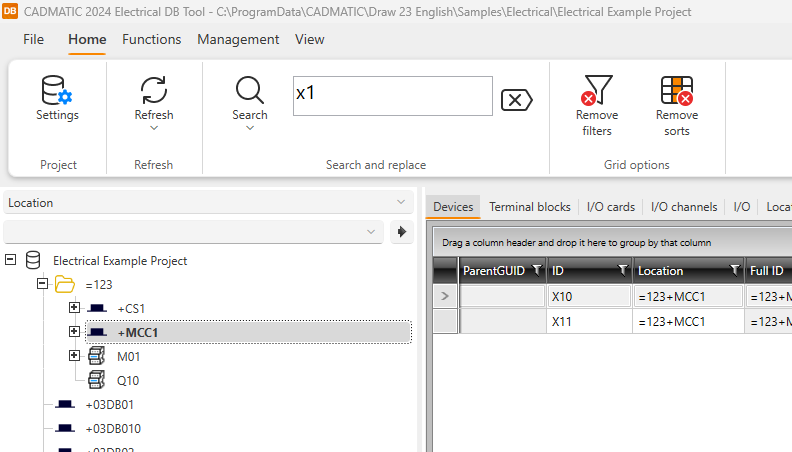This screenshot has width=792, height=452.
Task: Click the Refresh arrows icon
Action: [154, 90]
